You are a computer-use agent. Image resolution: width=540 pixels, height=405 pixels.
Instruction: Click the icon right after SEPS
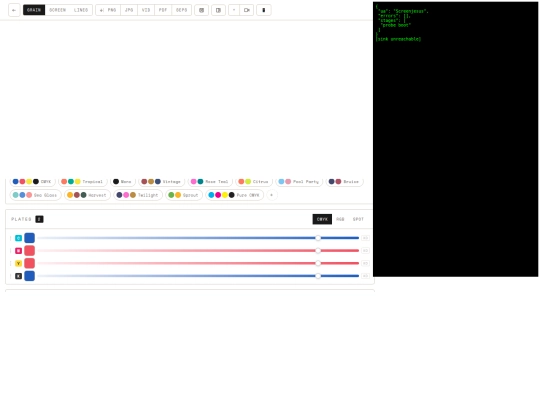click(201, 10)
